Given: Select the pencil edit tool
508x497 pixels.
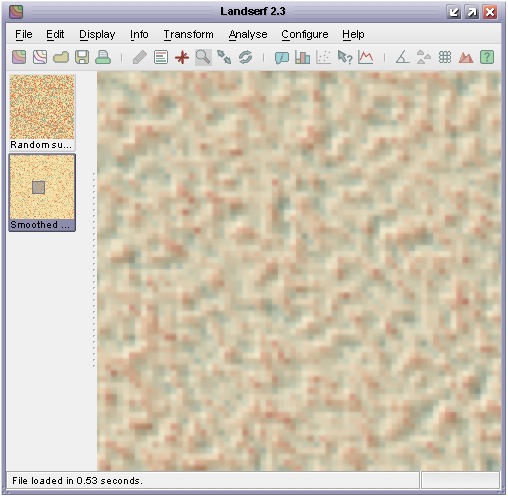Looking at the screenshot, I should point(140,57).
